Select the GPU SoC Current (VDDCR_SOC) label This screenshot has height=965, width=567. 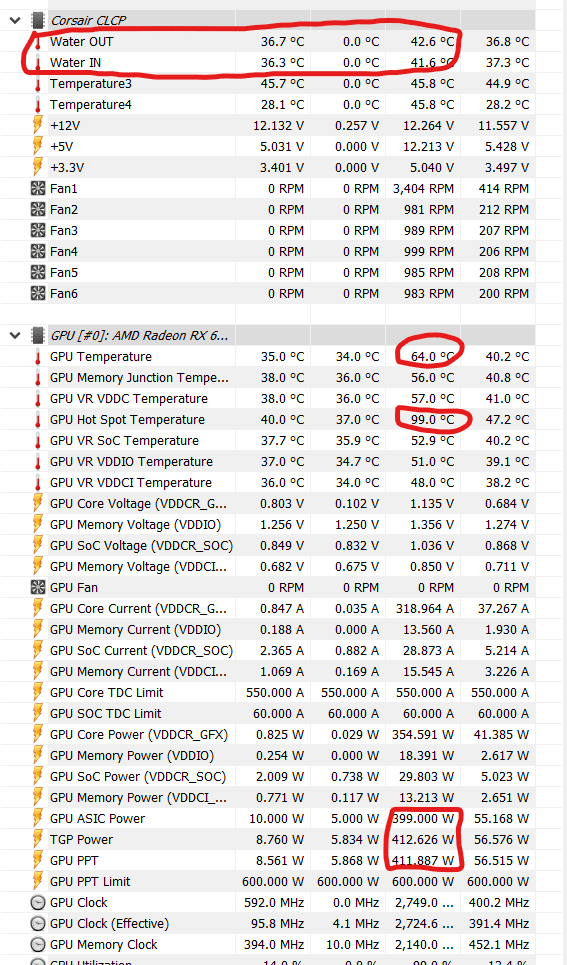(142, 651)
